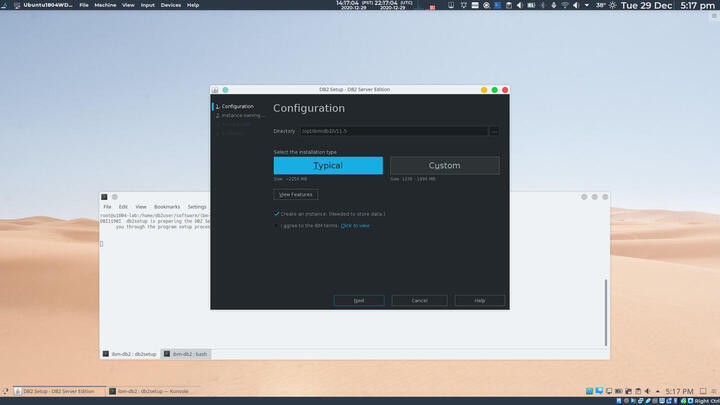Click the guest tray network monitor icon
Screen dimensions: 720x405
click(609, 391)
